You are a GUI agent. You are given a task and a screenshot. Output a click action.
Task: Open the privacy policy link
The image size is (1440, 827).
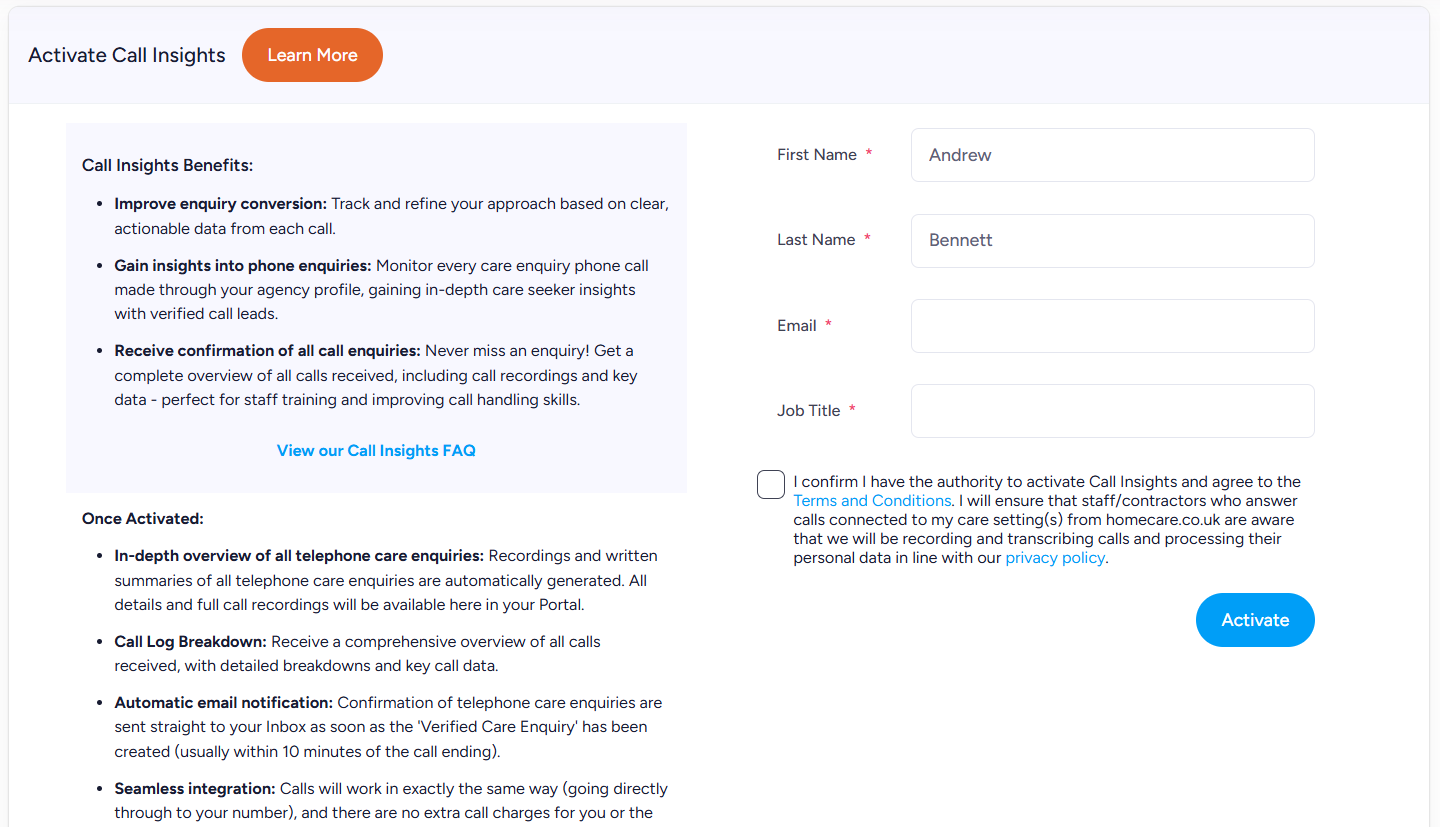click(x=1055, y=558)
